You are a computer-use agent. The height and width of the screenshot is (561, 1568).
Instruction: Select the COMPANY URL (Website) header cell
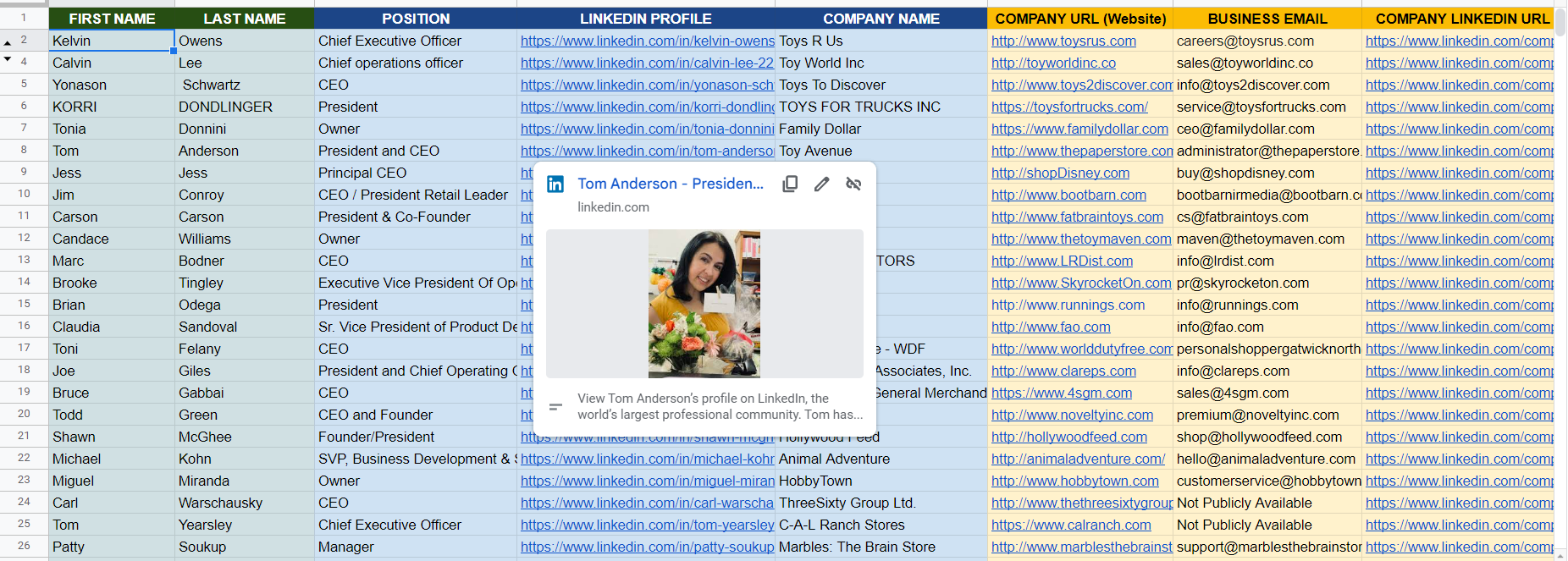tap(1080, 19)
